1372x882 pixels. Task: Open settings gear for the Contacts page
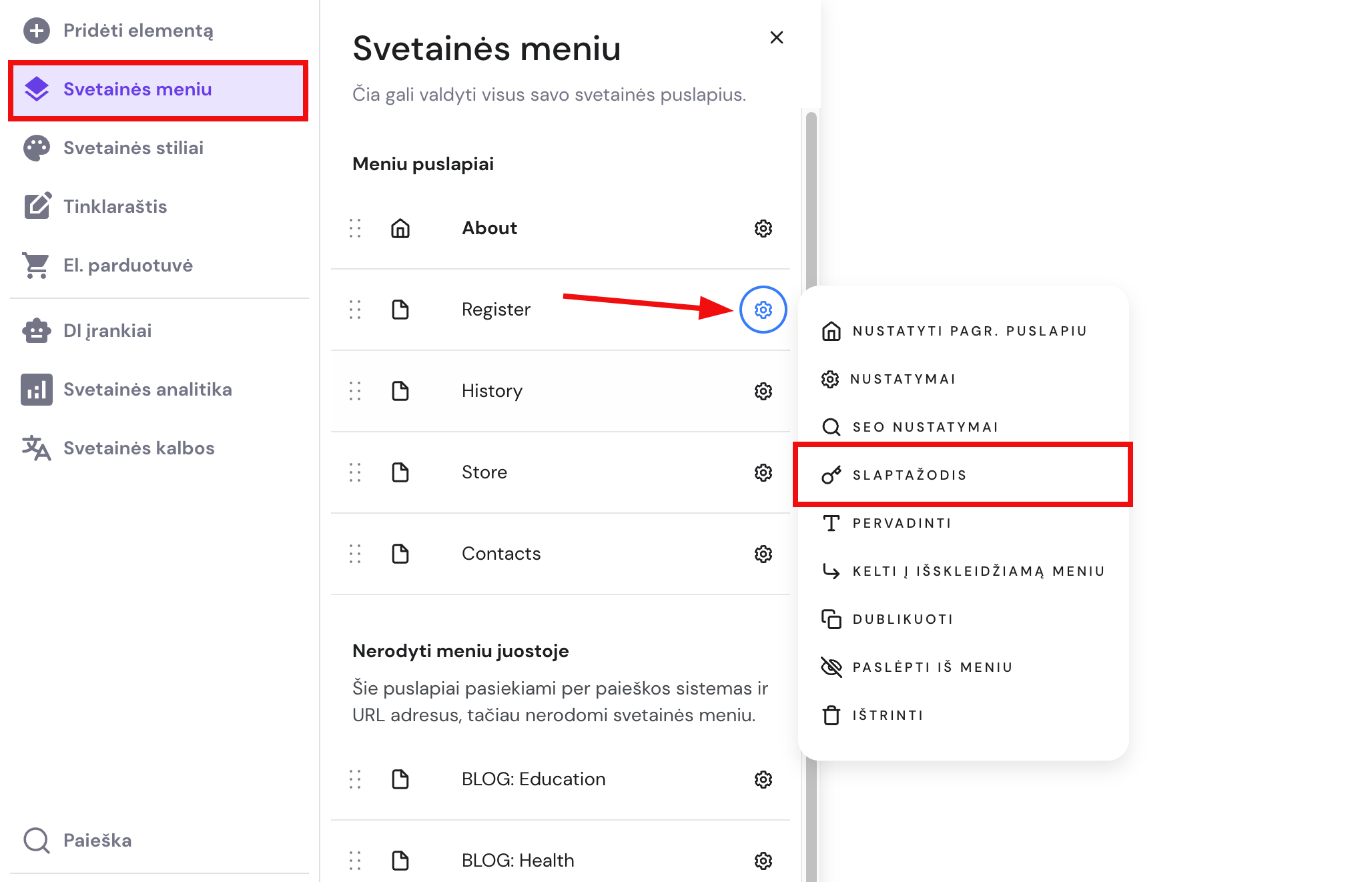click(763, 554)
